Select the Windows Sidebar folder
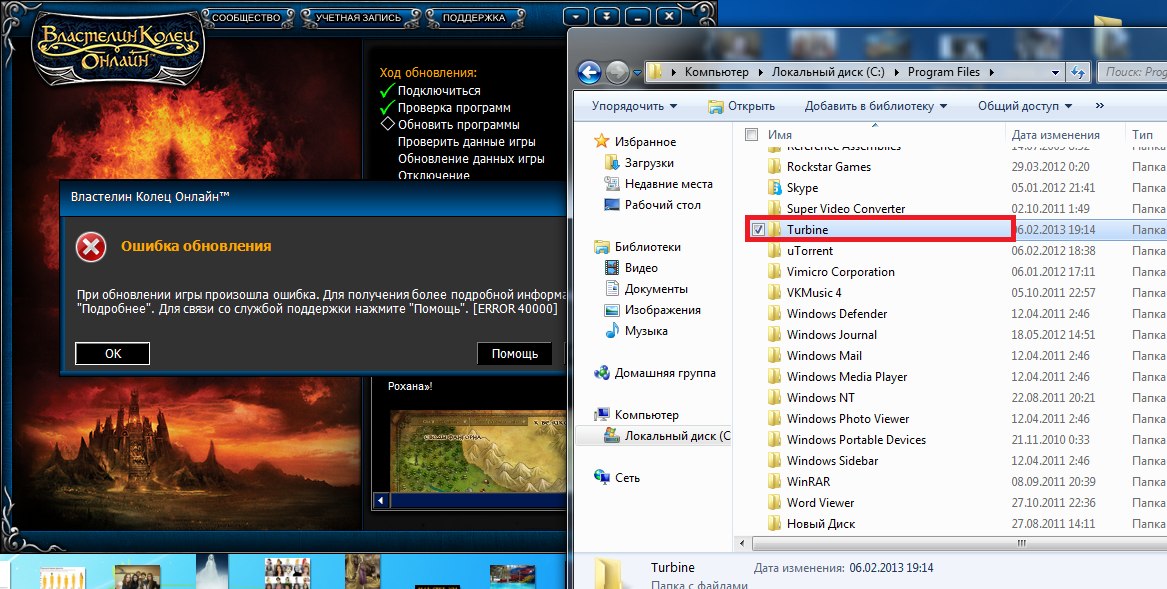This screenshot has height=589, width=1167. 832,460
